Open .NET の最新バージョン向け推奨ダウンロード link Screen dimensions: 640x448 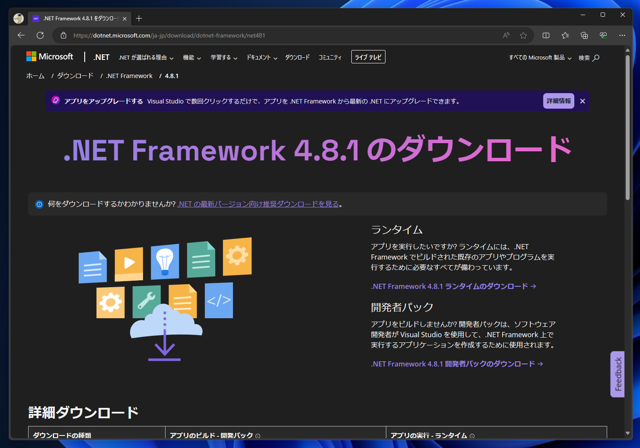[258, 204]
